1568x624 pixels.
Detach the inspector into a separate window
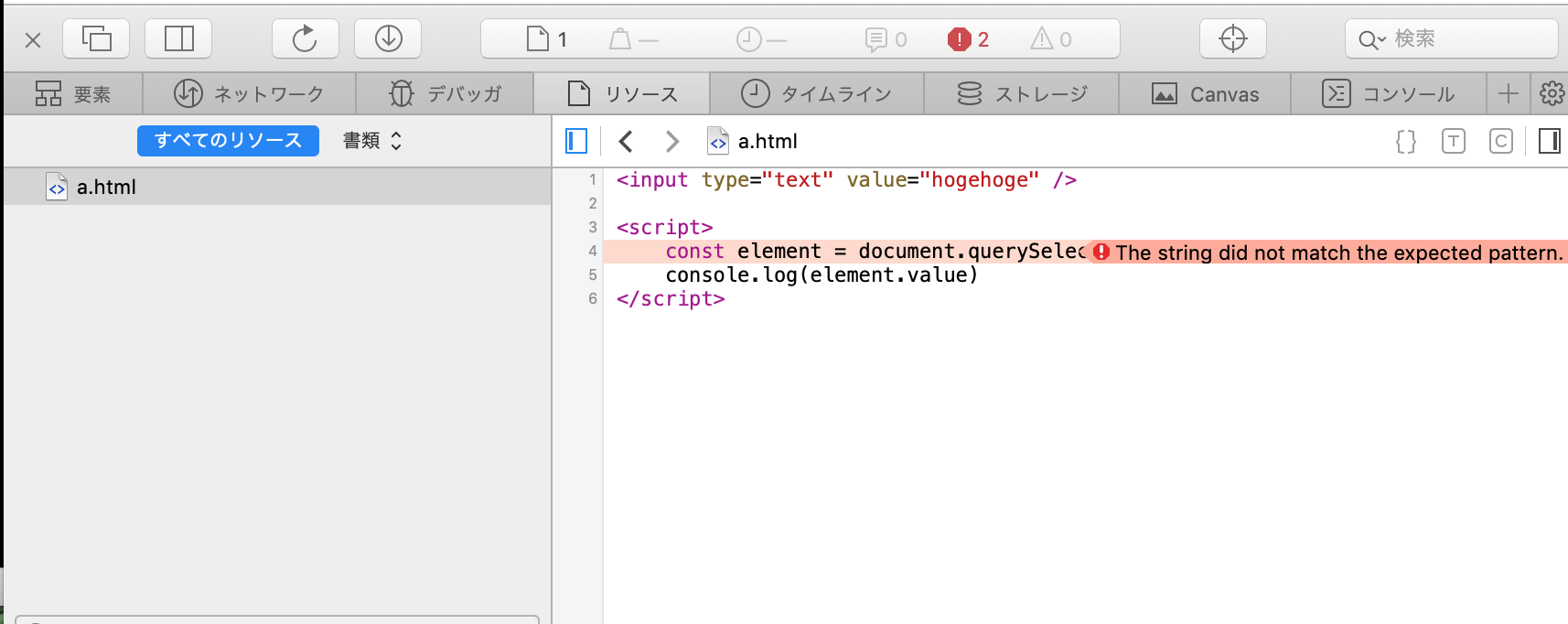tap(96, 38)
